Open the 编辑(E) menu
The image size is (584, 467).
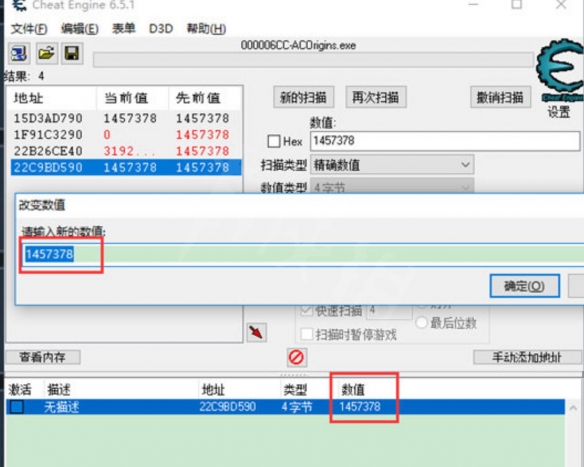click(80, 29)
